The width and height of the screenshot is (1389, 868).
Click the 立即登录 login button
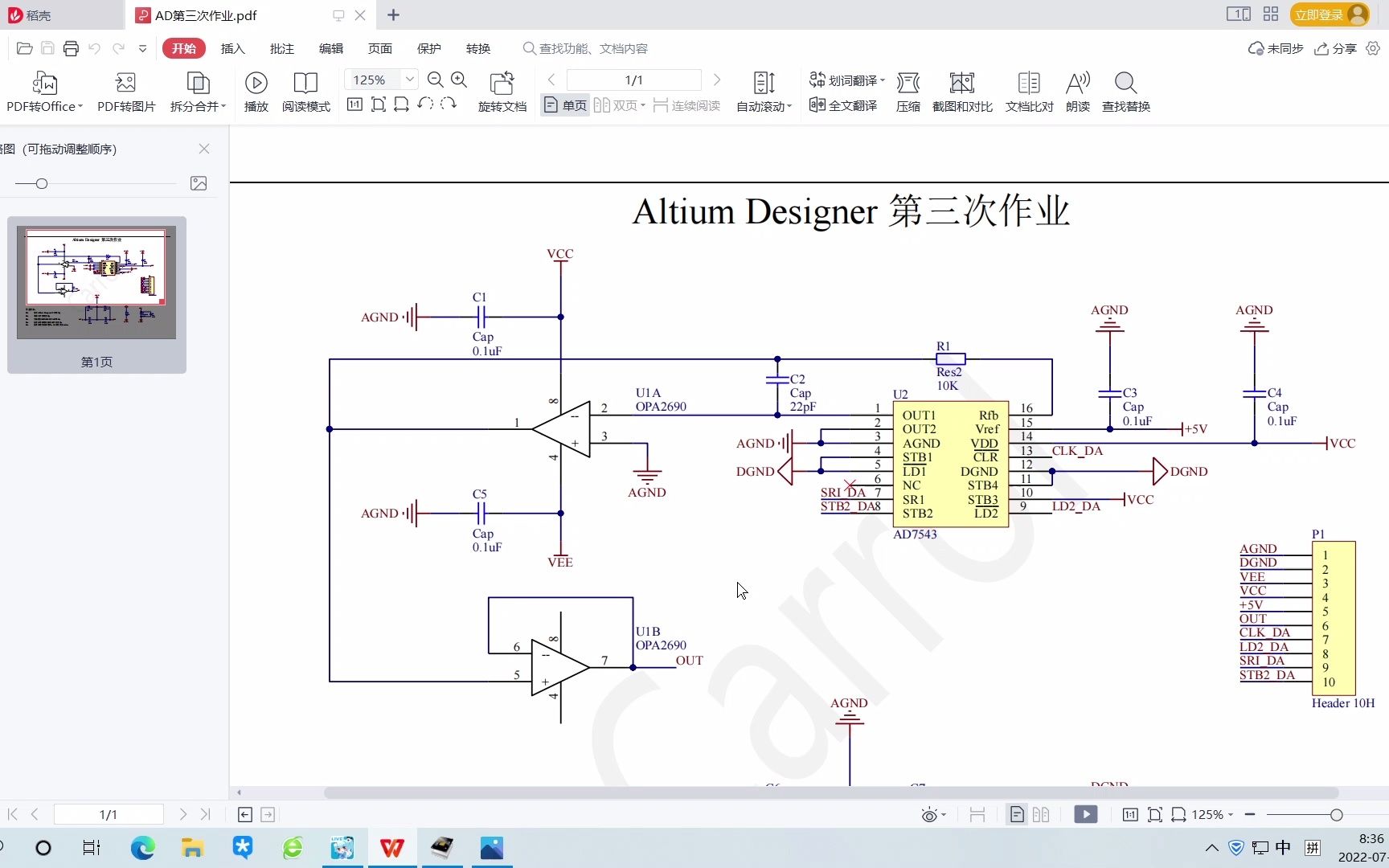point(1330,14)
